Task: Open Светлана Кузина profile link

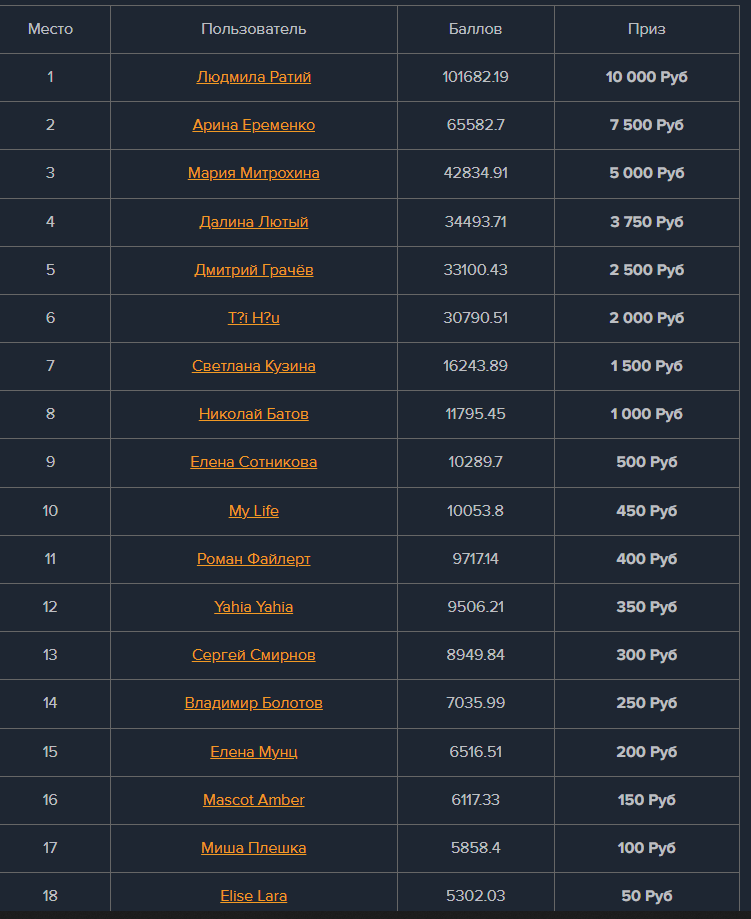Action: click(254, 366)
